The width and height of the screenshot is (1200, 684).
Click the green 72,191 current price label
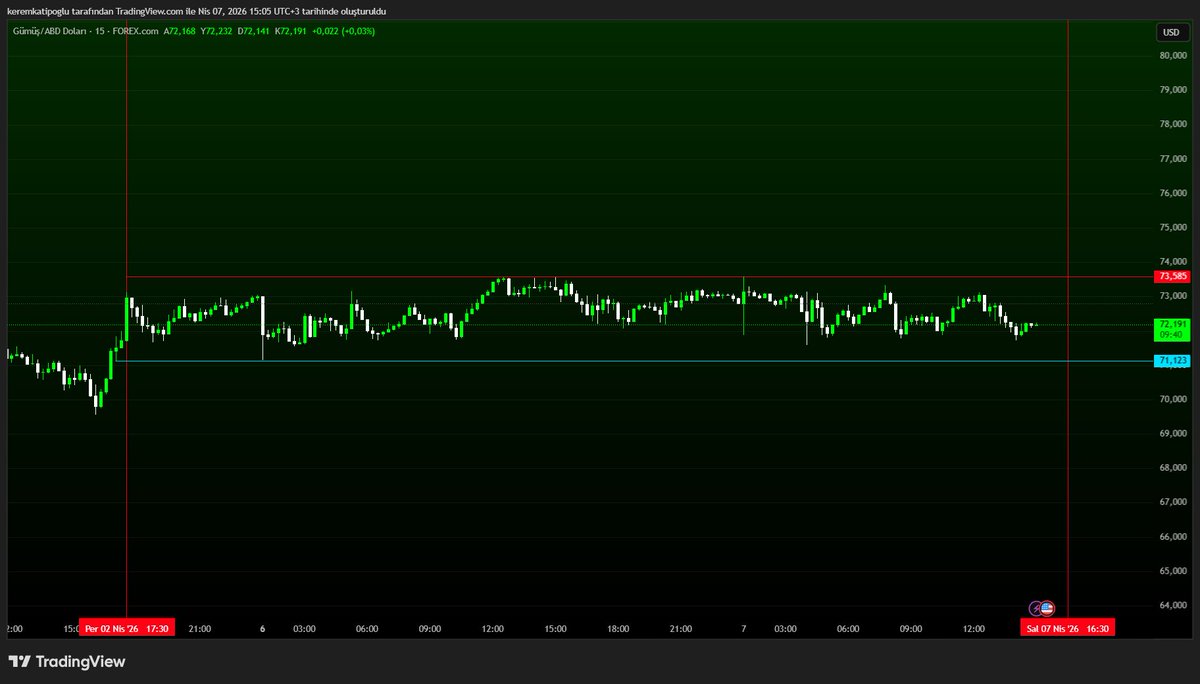click(1171, 329)
